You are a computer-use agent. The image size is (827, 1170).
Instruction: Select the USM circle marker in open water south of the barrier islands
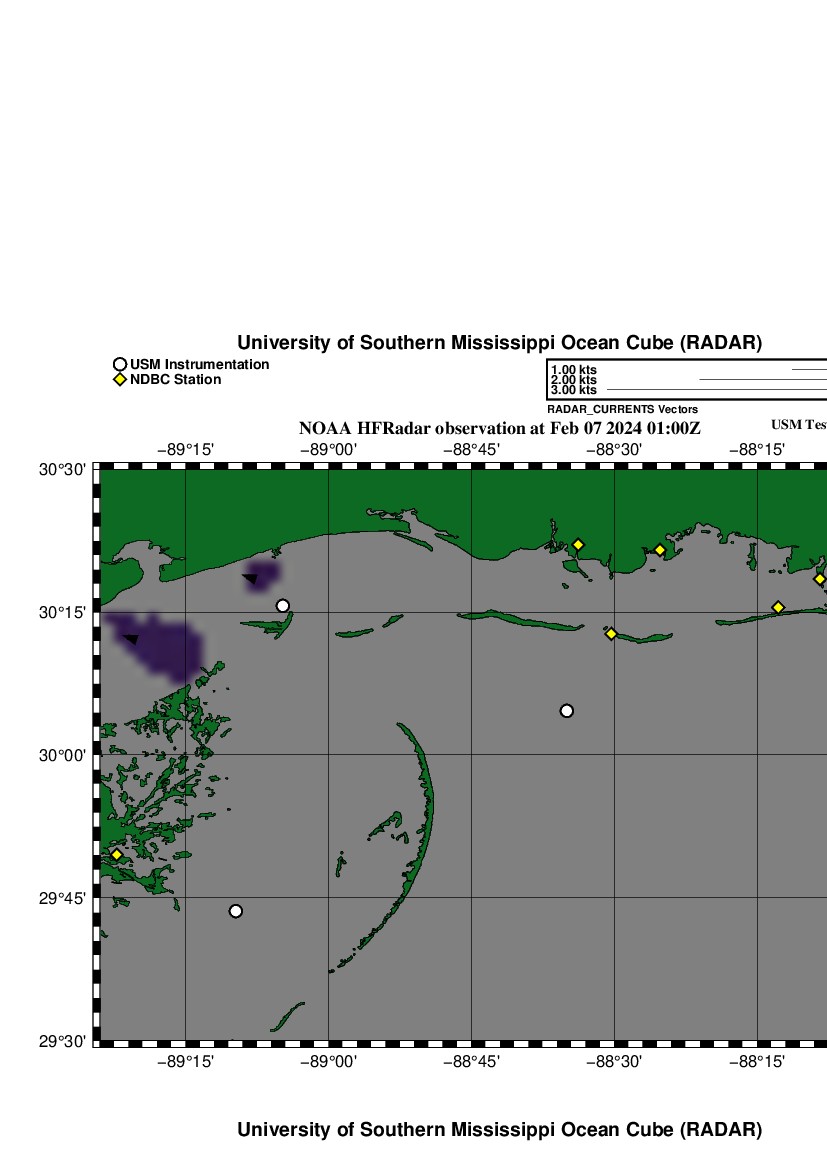pos(567,711)
